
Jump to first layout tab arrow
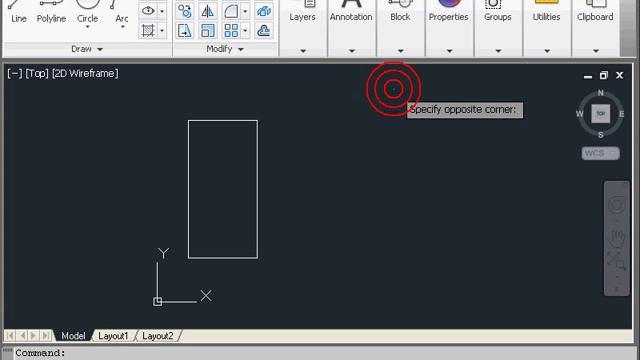tap(10, 336)
